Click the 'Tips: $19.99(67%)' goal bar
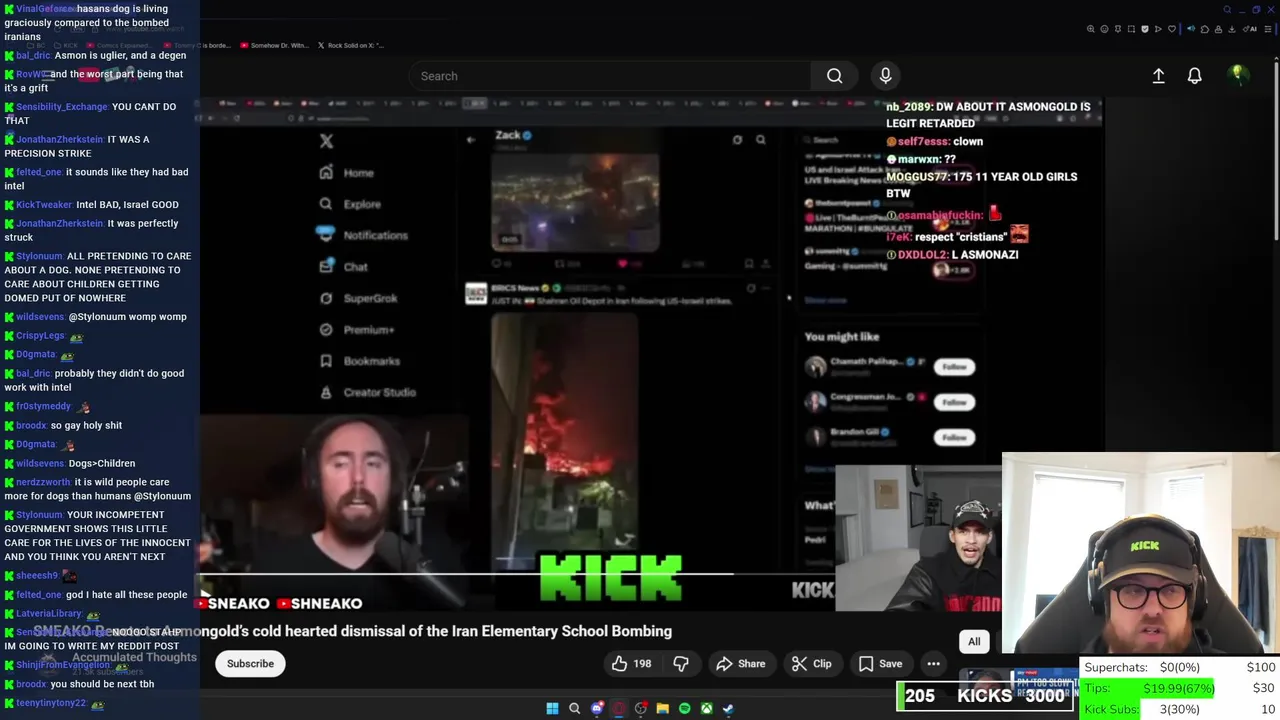This screenshot has height=720, width=1280. (1179, 688)
